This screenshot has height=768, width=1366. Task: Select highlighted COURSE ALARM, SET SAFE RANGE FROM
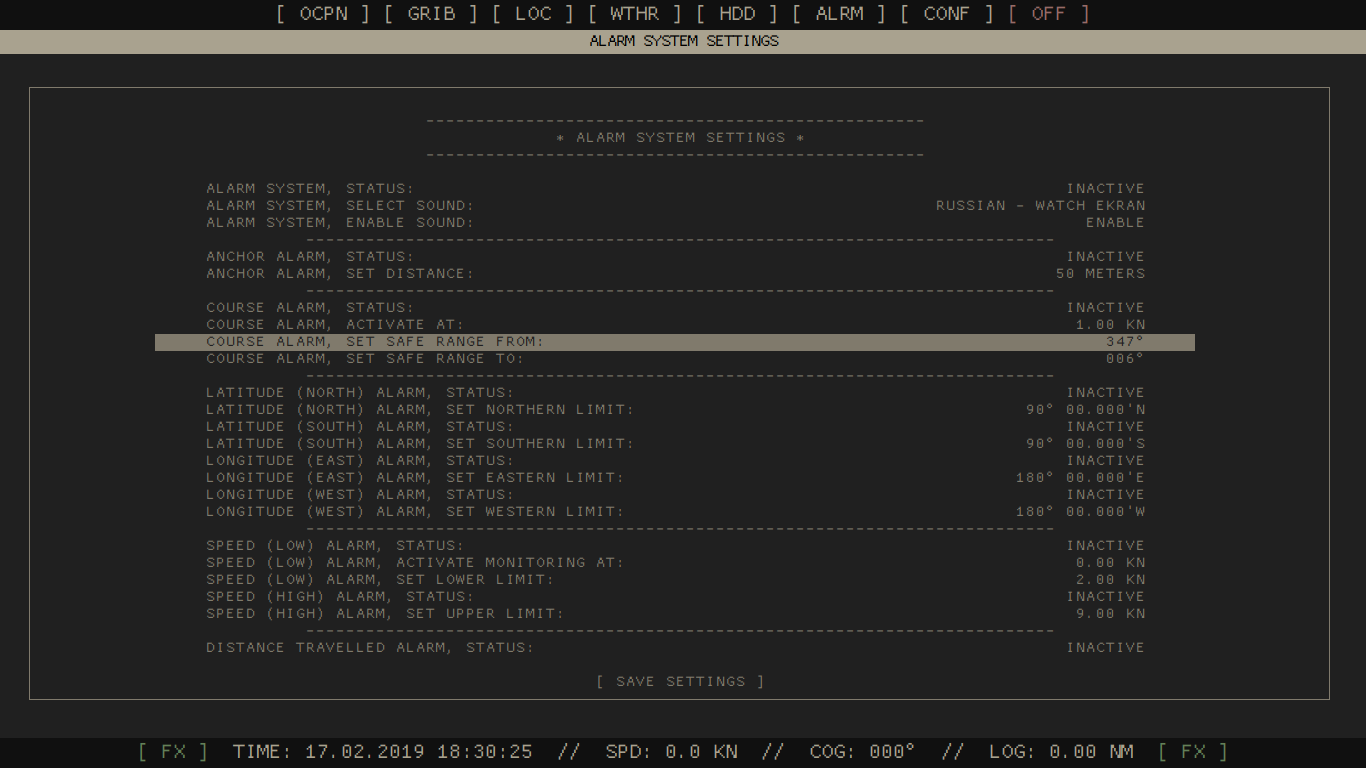(675, 342)
